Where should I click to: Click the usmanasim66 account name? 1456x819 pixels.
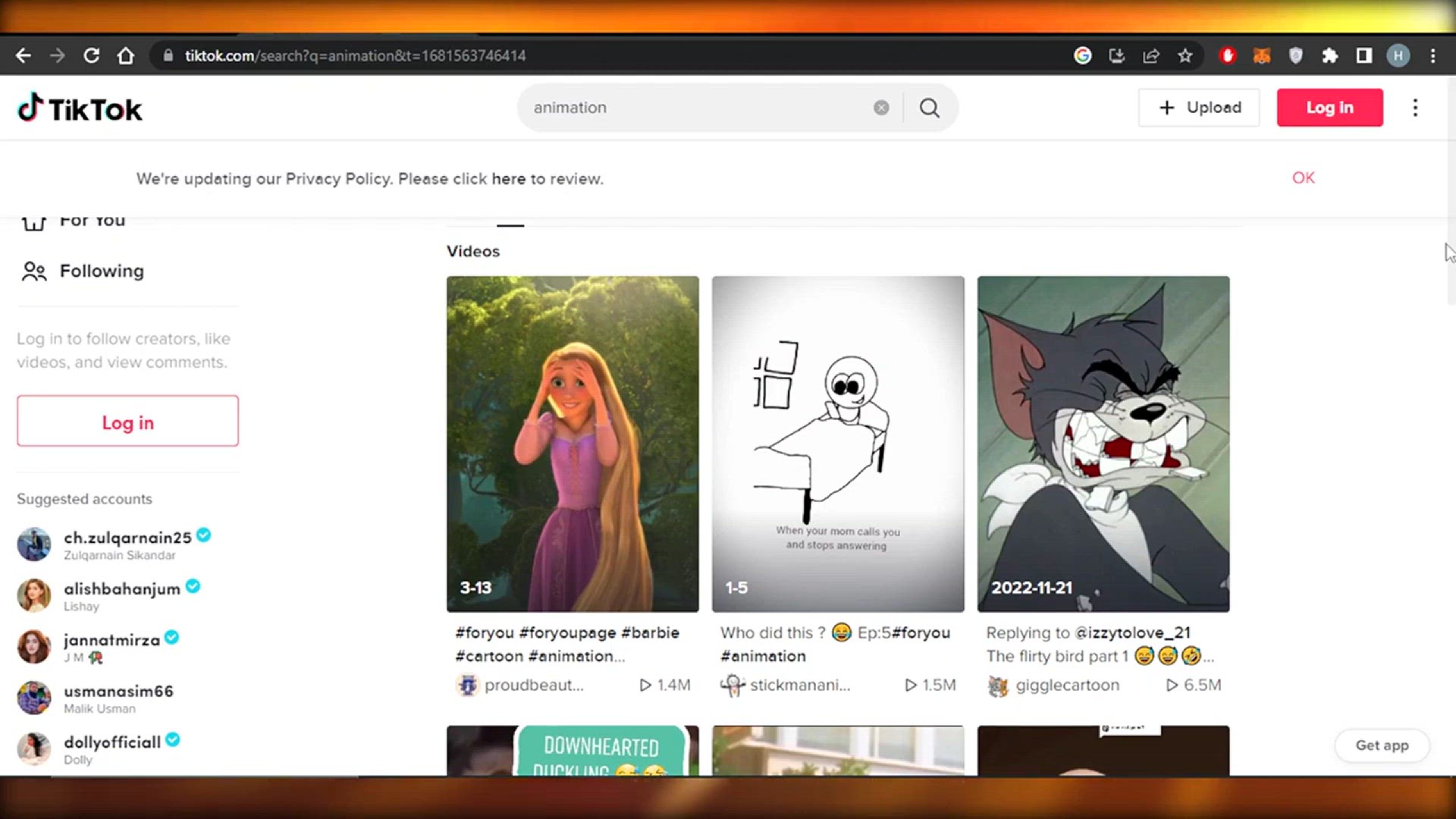pyautogui.click(x=118, y=692)
